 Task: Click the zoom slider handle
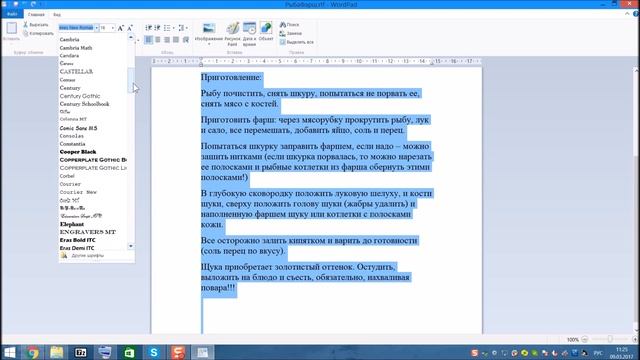(610, 339)
